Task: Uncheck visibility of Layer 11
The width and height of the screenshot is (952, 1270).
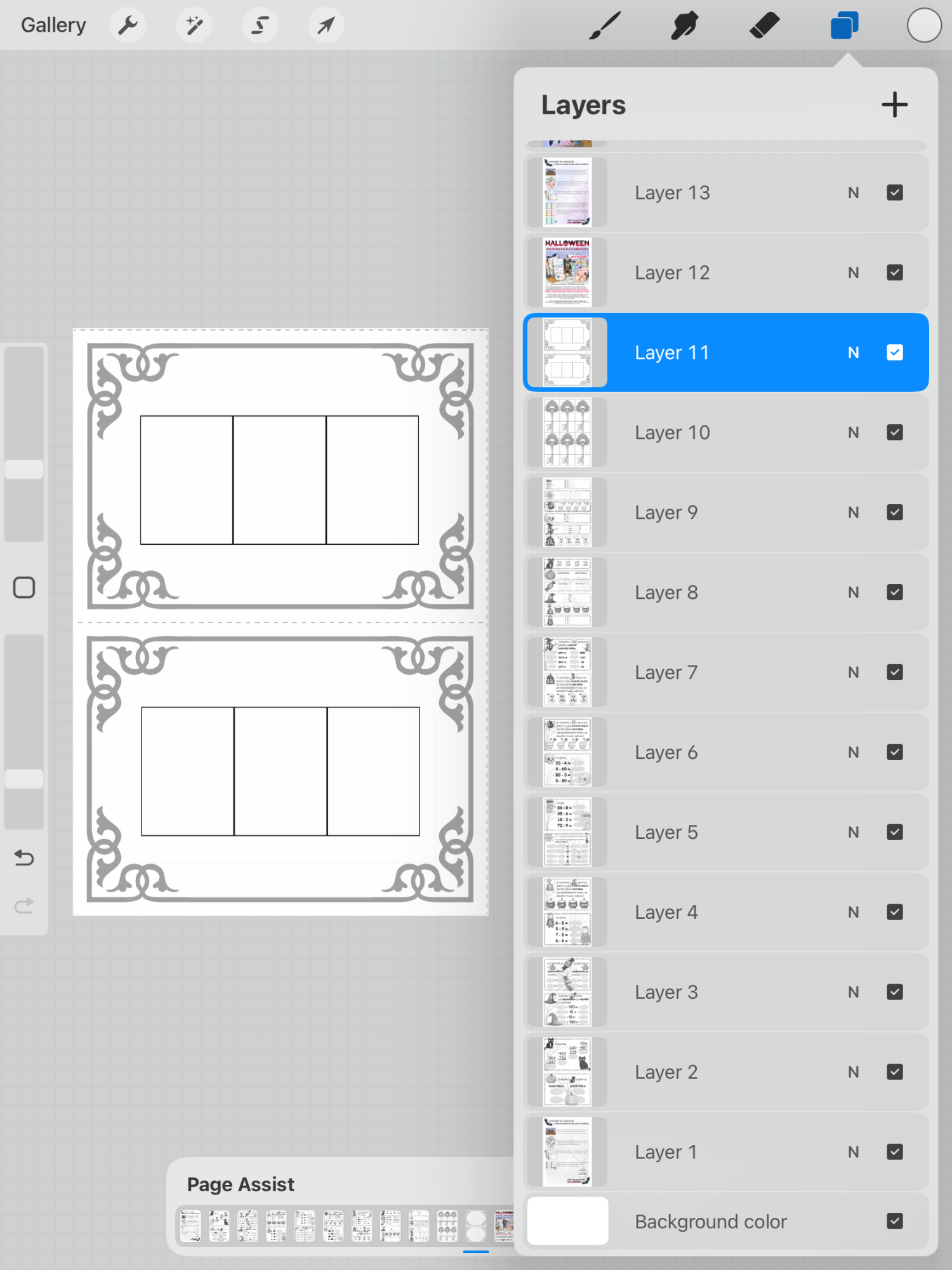Action: tap(894, 352)
